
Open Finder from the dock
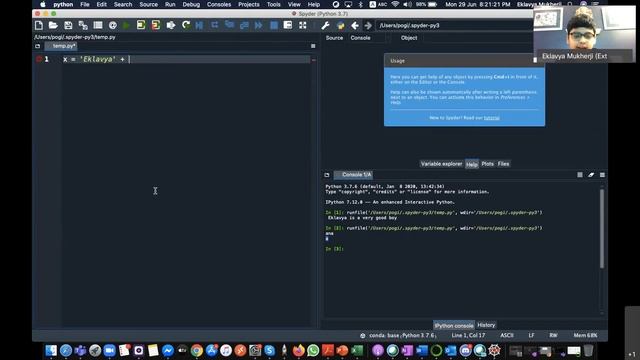[x=51, y=350]
